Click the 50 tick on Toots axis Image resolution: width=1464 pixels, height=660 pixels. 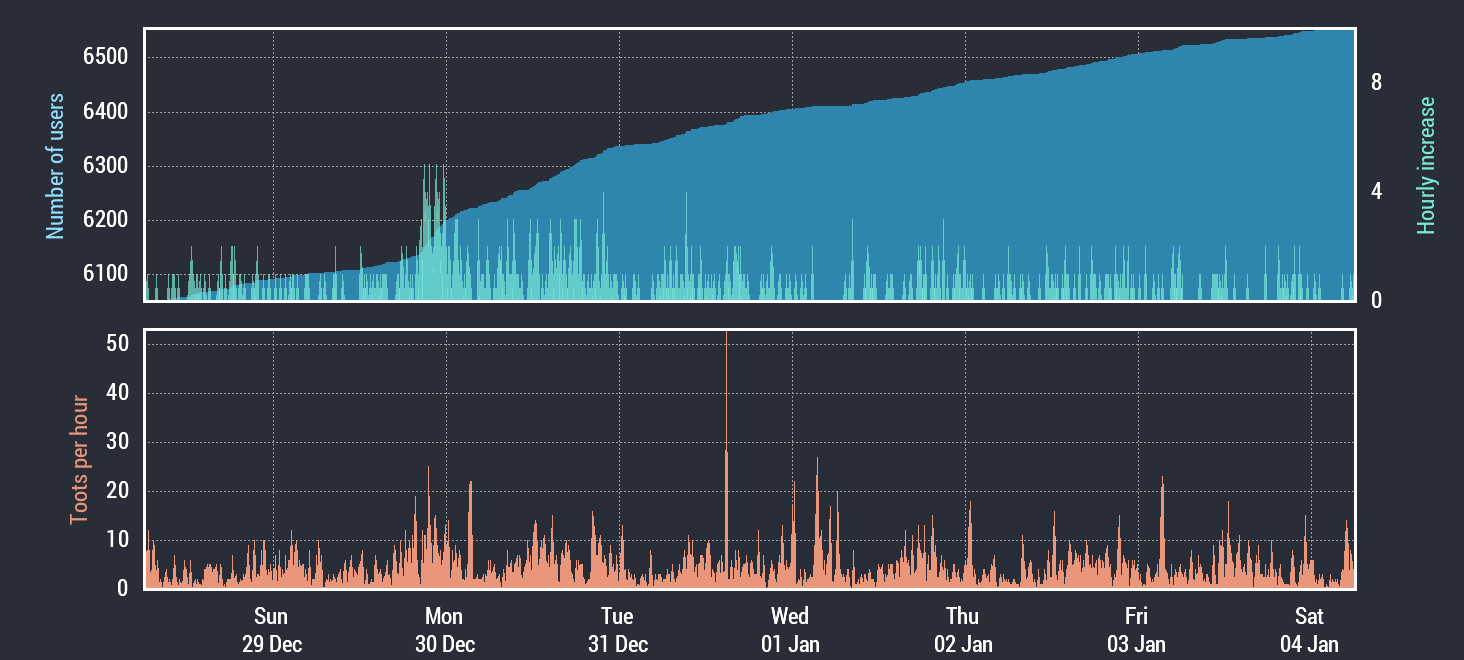117,344
